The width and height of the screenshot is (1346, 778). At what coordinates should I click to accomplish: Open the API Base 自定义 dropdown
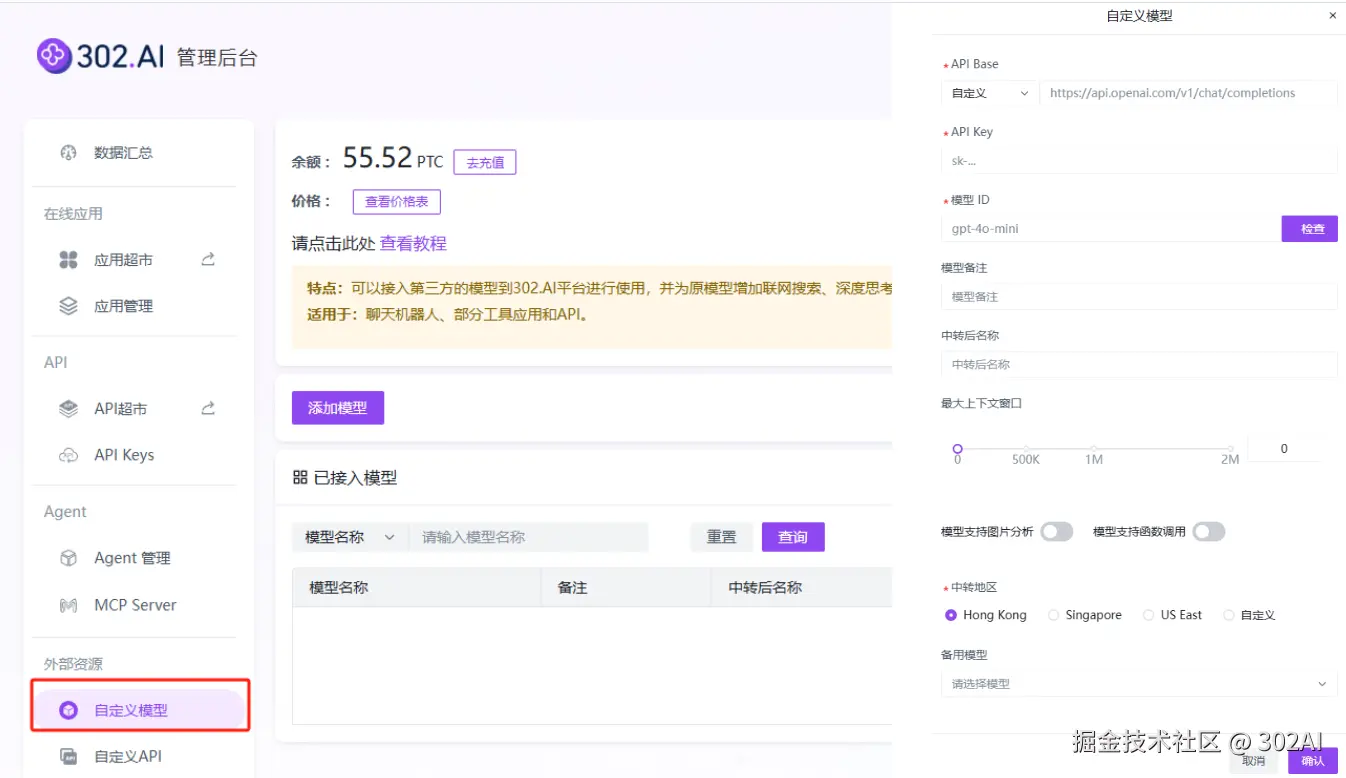coord(988,92)
